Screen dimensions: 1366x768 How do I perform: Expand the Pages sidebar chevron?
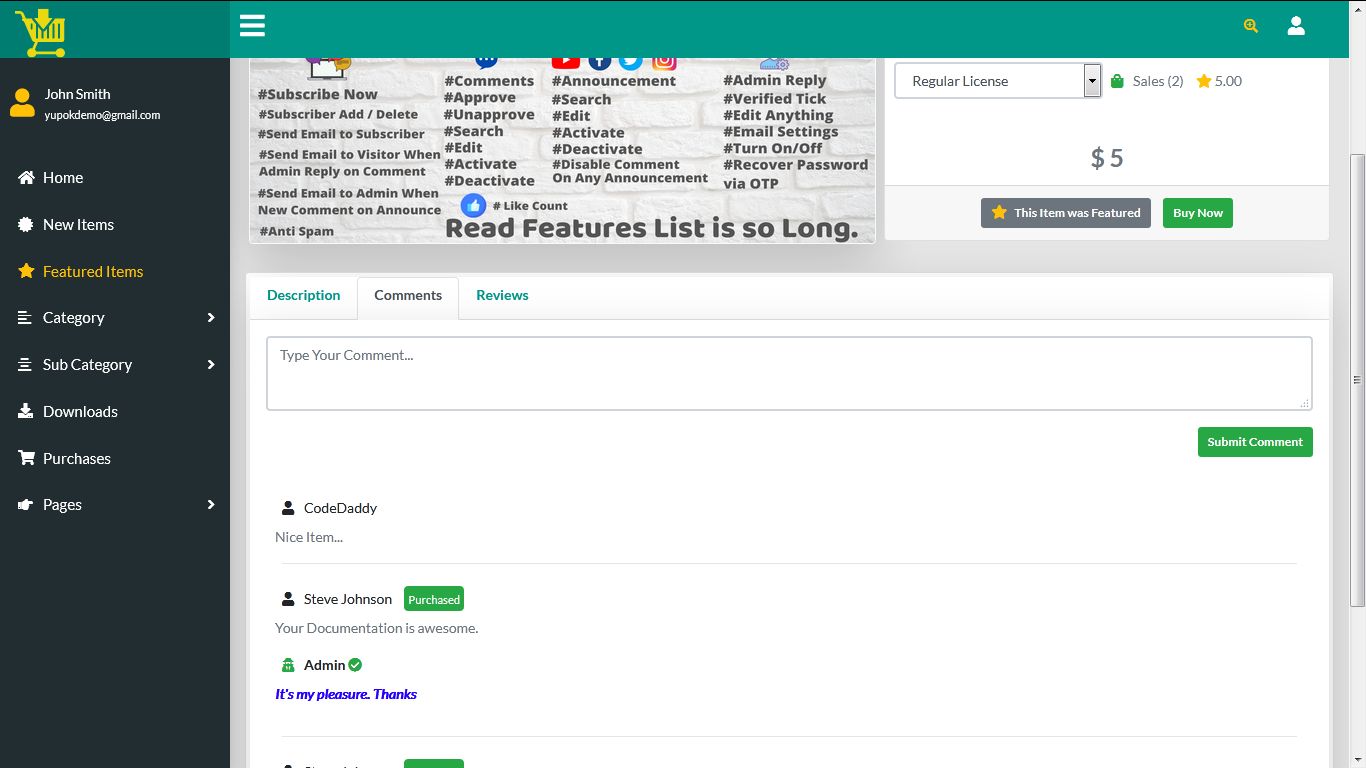pyautogui.click(x=210, y=504)
